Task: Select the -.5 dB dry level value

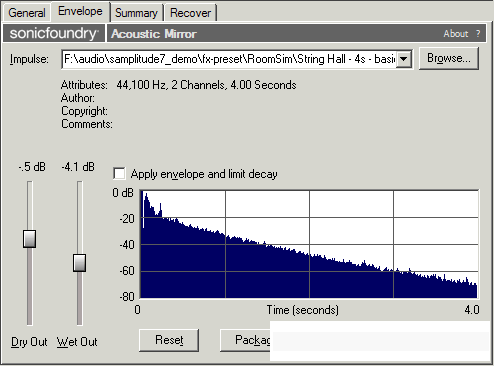Action: point(32,167)
